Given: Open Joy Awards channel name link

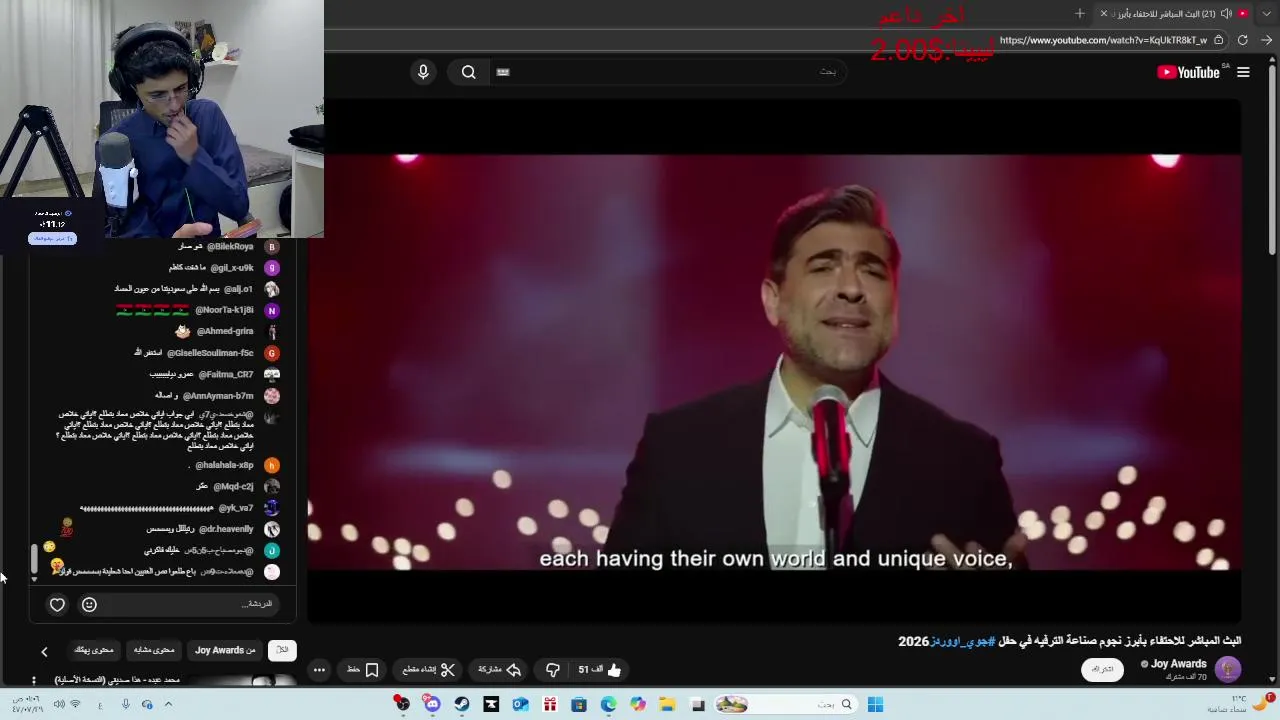Looking at the screenshot, I should (1178, 664).
